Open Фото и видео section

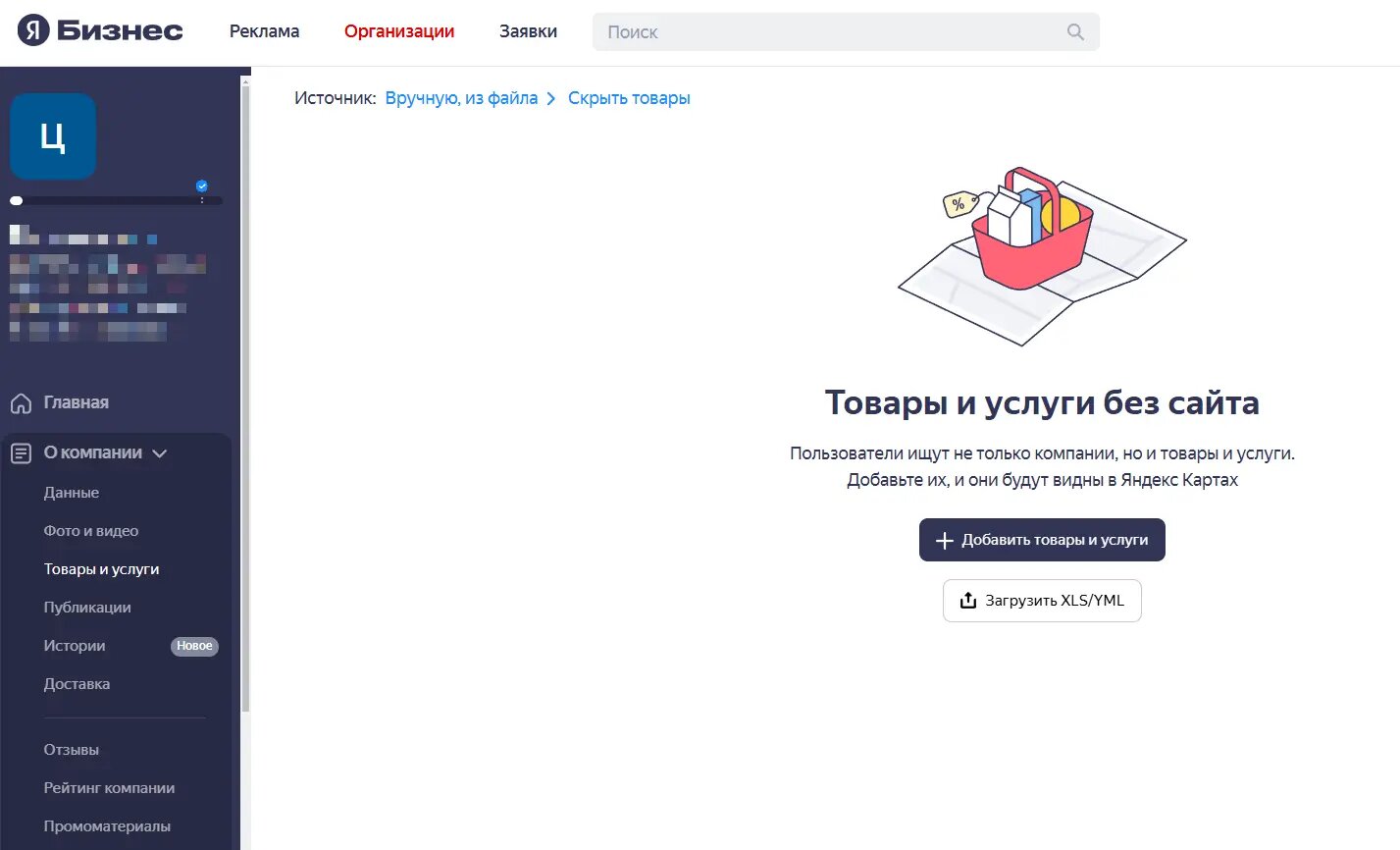91,531
